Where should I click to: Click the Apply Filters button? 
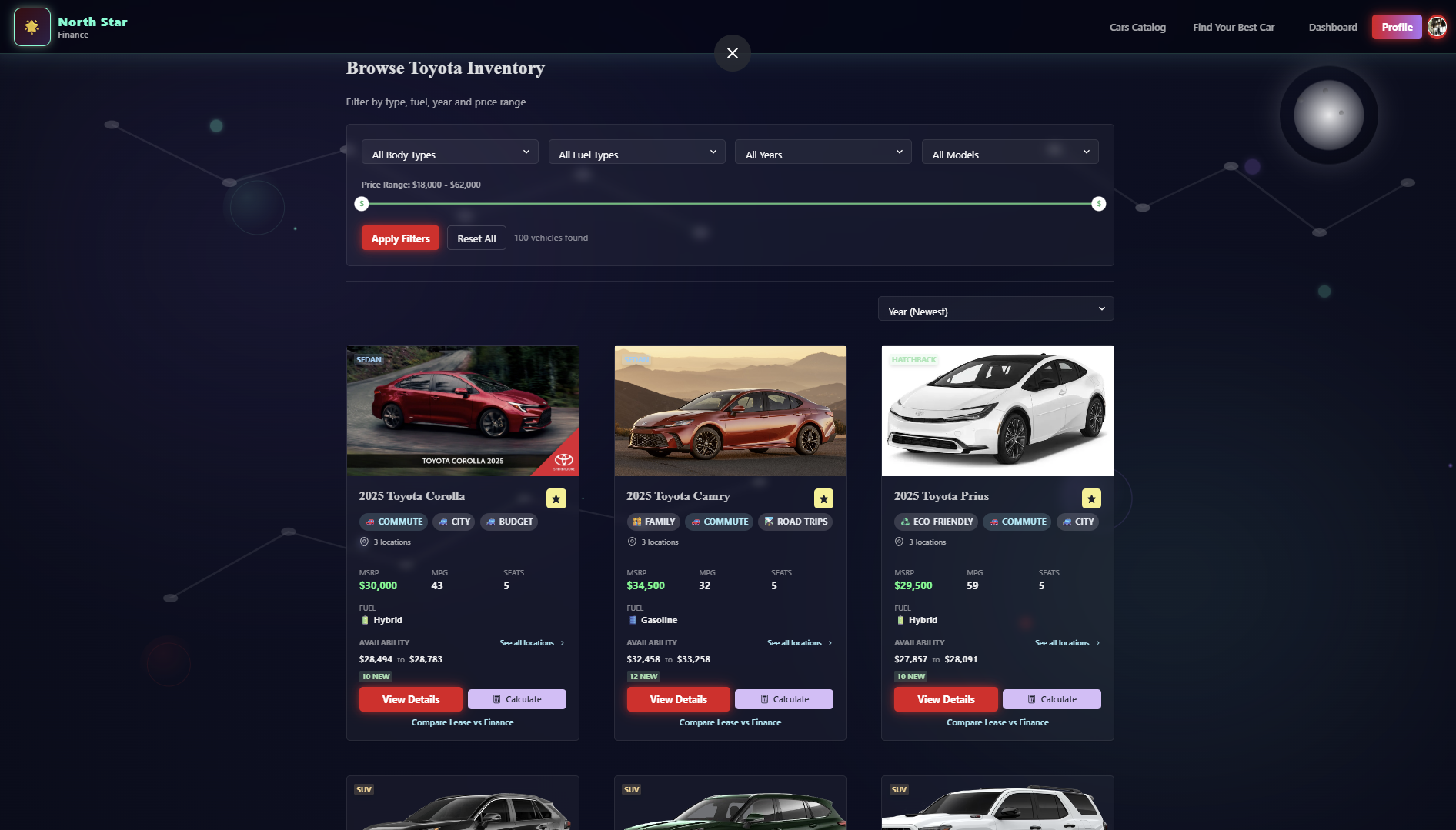click(x=400, y=238)
